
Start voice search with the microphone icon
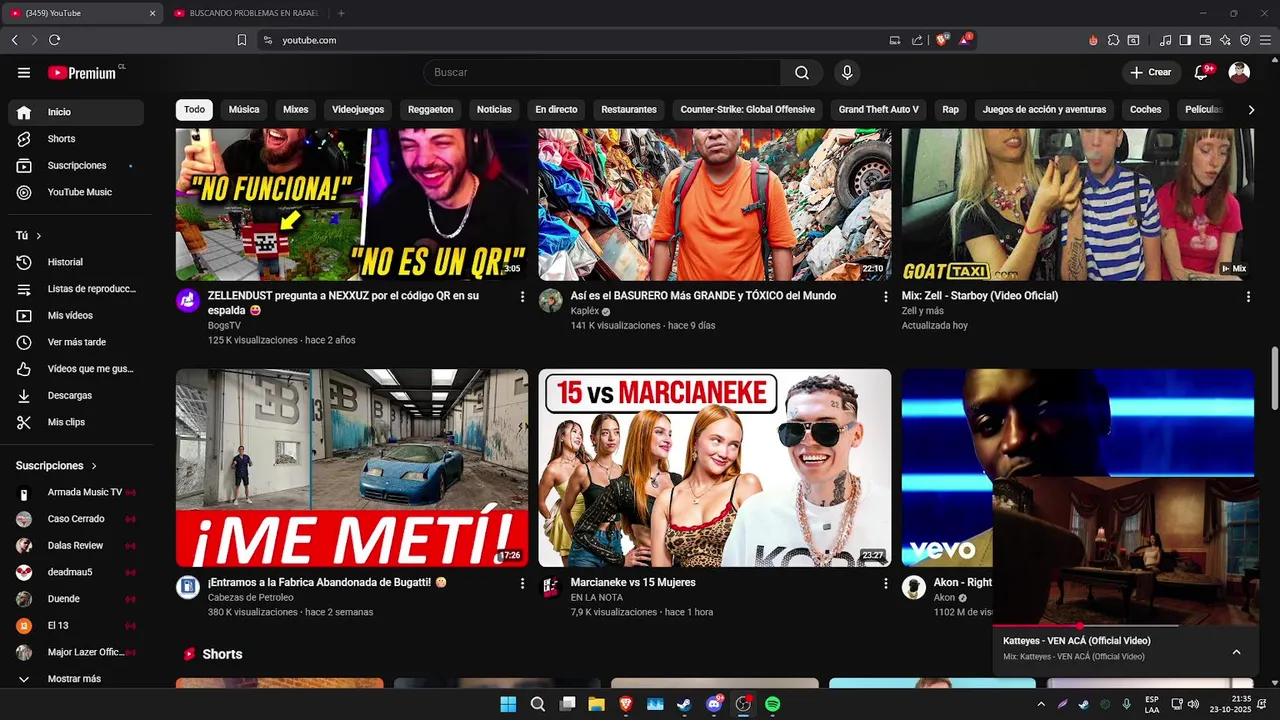(x=847, y=72)
